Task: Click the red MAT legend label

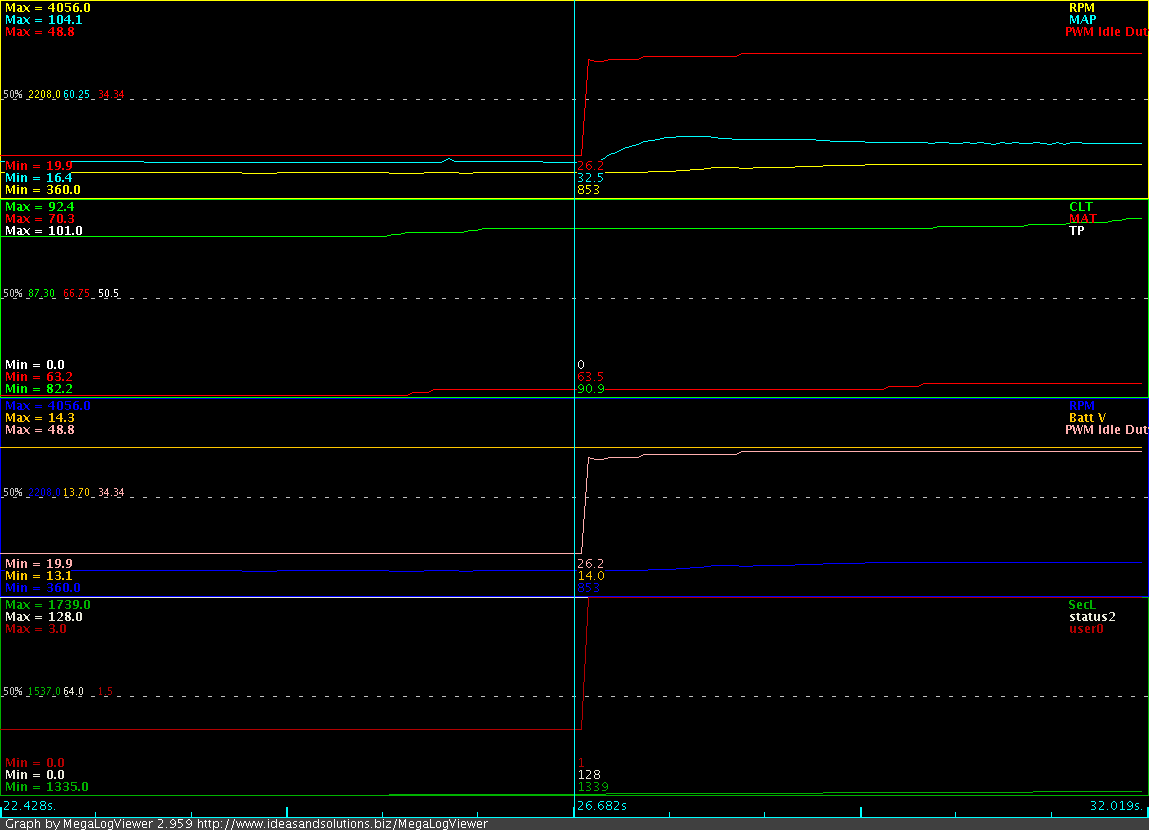Action: click(x=1082, y=219)
